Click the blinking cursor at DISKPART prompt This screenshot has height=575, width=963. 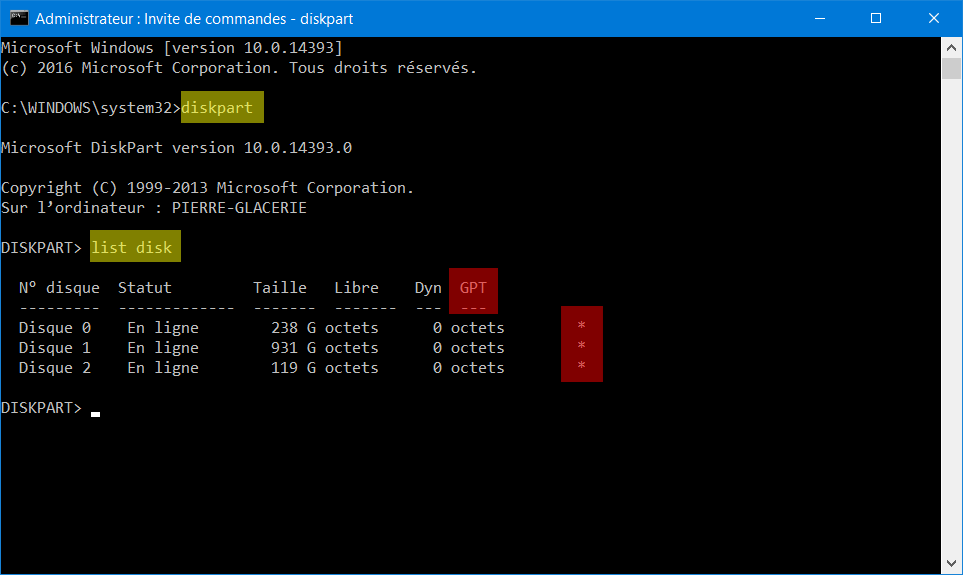(x=95, y=415)
